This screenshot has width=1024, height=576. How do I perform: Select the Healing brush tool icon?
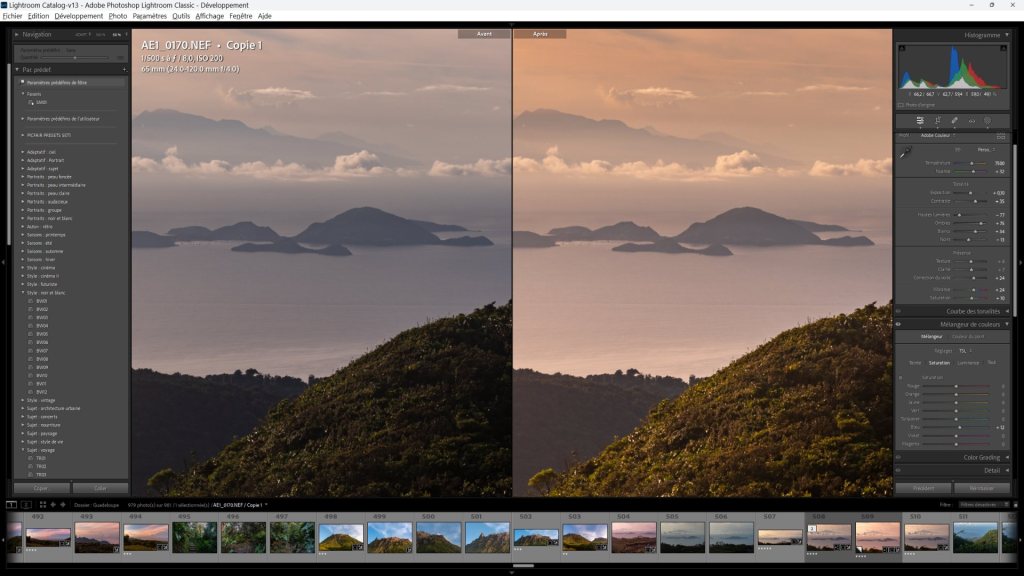tap(954, 121)
